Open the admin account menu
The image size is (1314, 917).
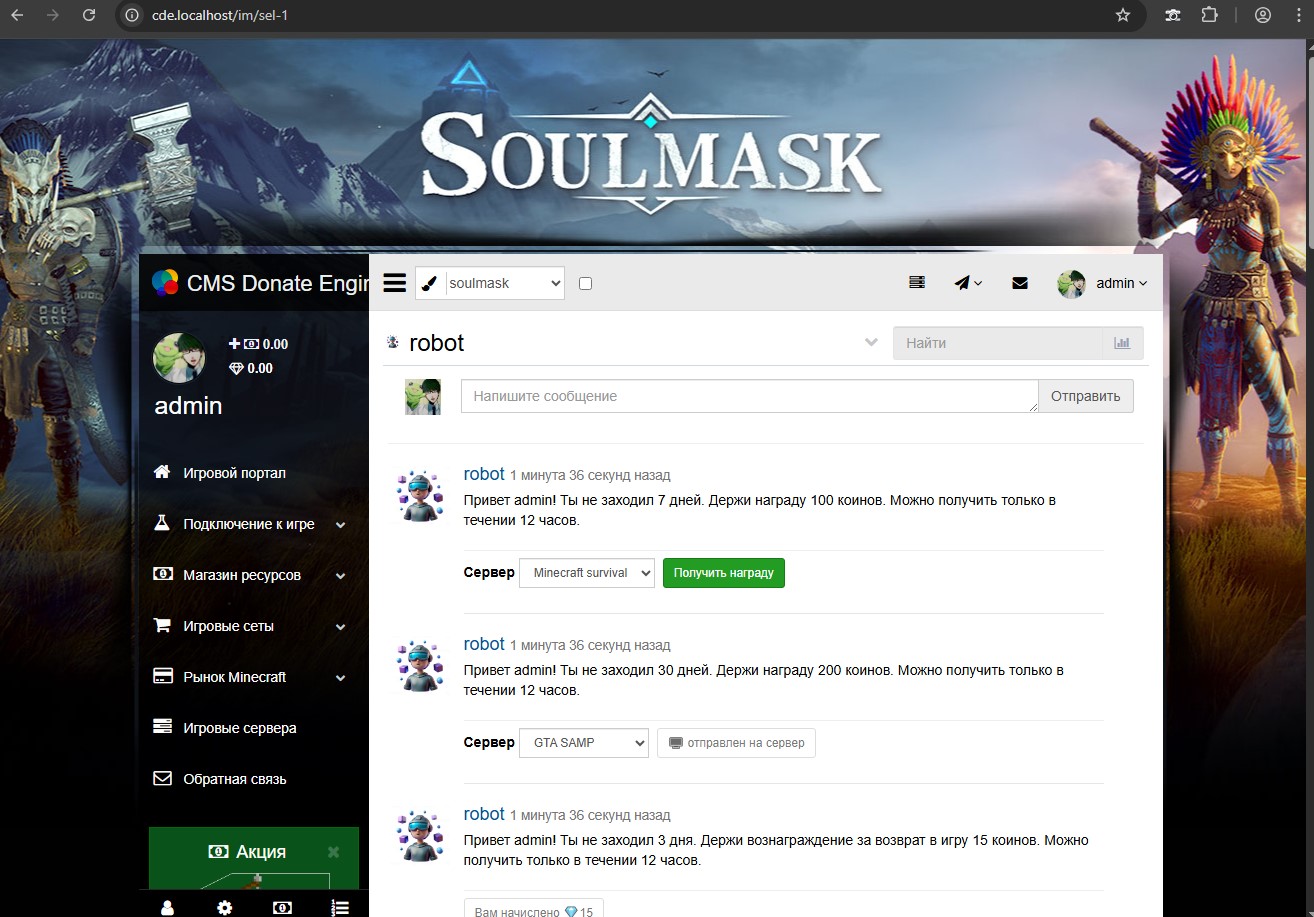(1103, 283)
